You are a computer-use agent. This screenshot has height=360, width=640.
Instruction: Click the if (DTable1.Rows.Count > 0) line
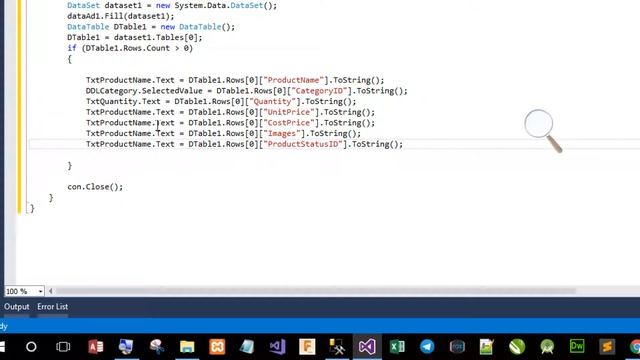coord(130,48)
